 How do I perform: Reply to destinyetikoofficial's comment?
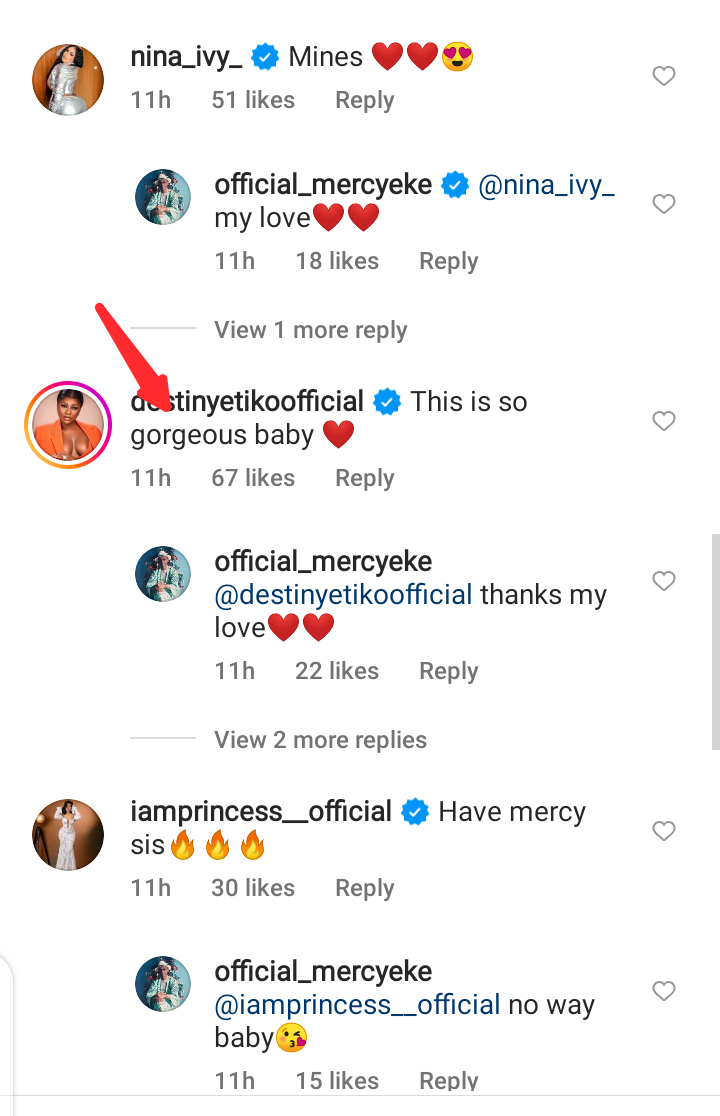click(x=364, y=478)
